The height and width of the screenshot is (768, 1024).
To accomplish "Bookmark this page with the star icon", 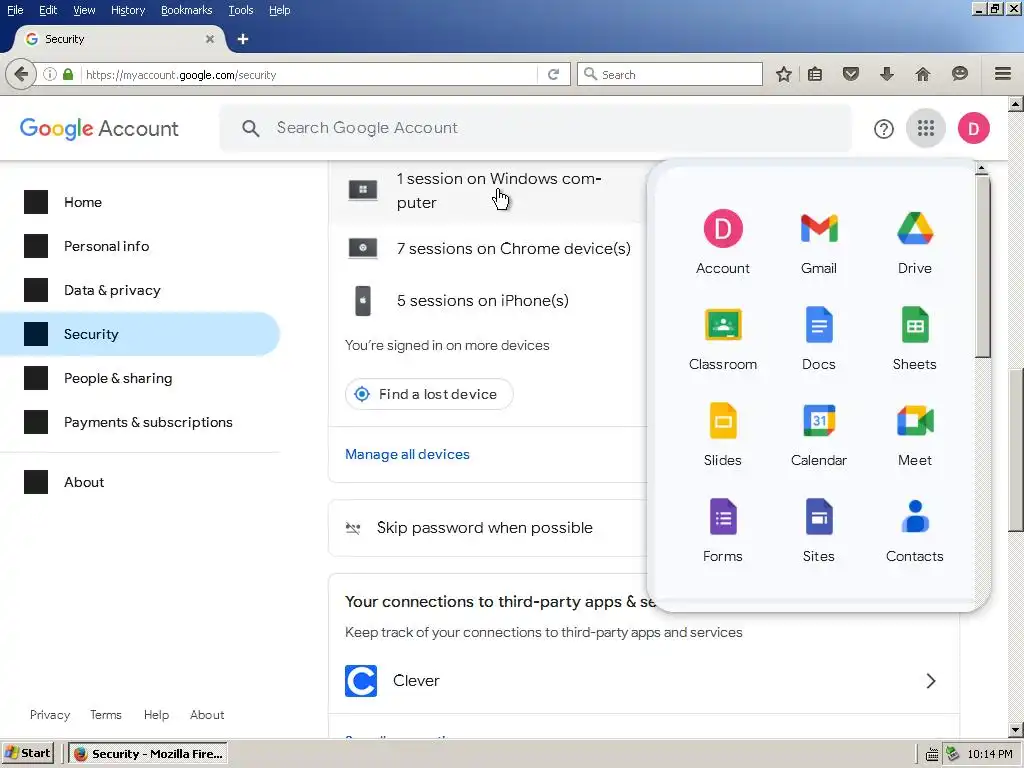I will [x=784, y=74].
